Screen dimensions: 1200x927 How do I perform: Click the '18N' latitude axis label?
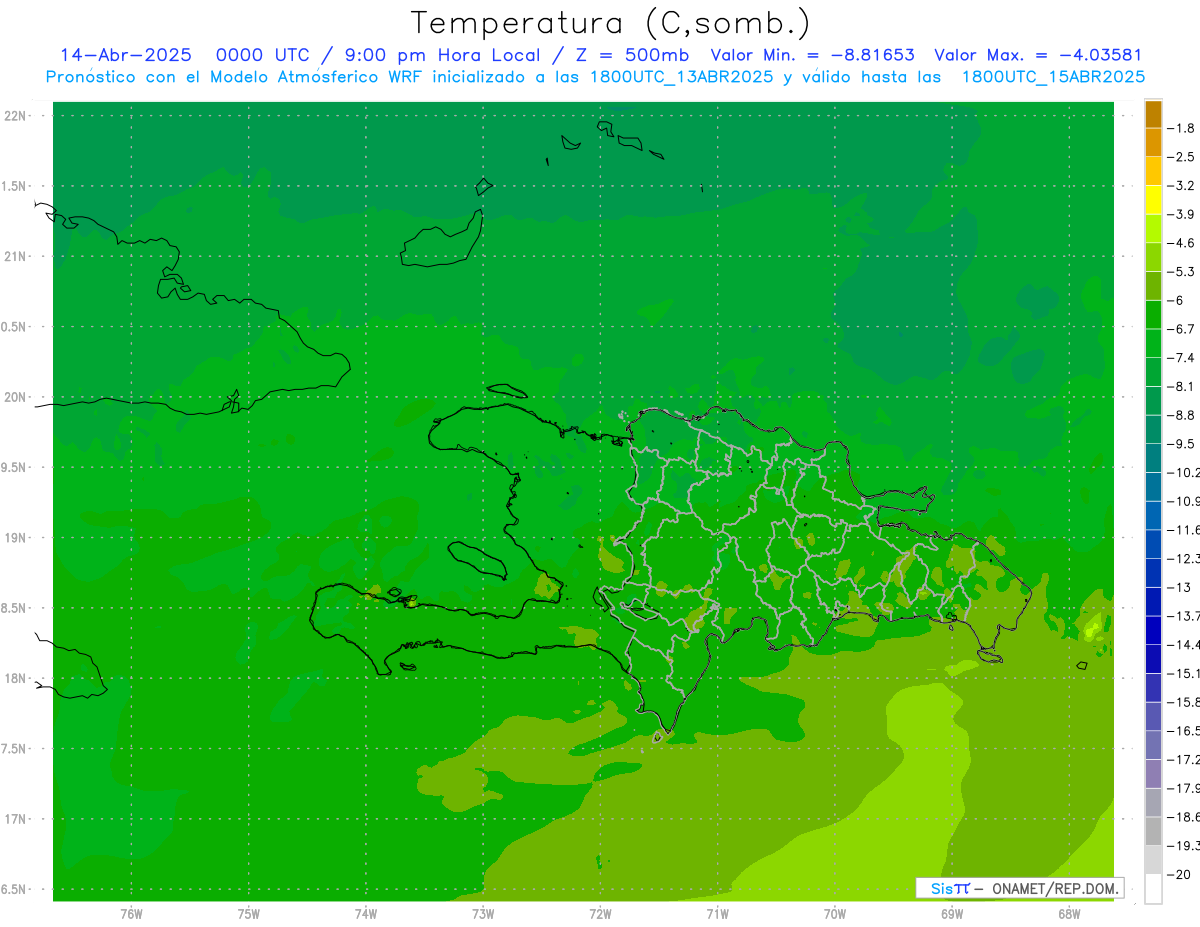tap(16, 678)
